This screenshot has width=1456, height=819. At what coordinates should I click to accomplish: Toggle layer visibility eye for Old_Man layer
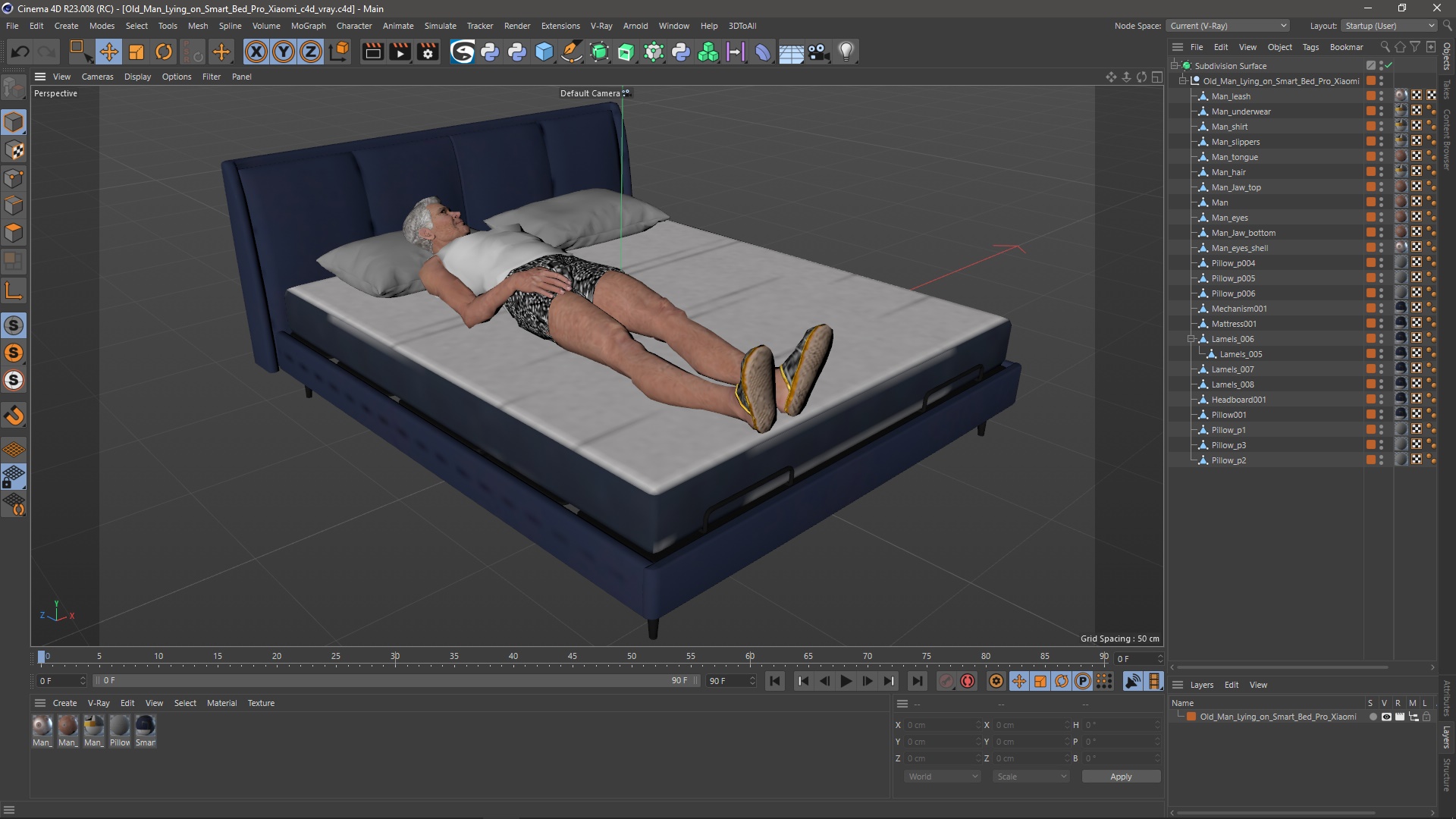[x=1386, y=717]
